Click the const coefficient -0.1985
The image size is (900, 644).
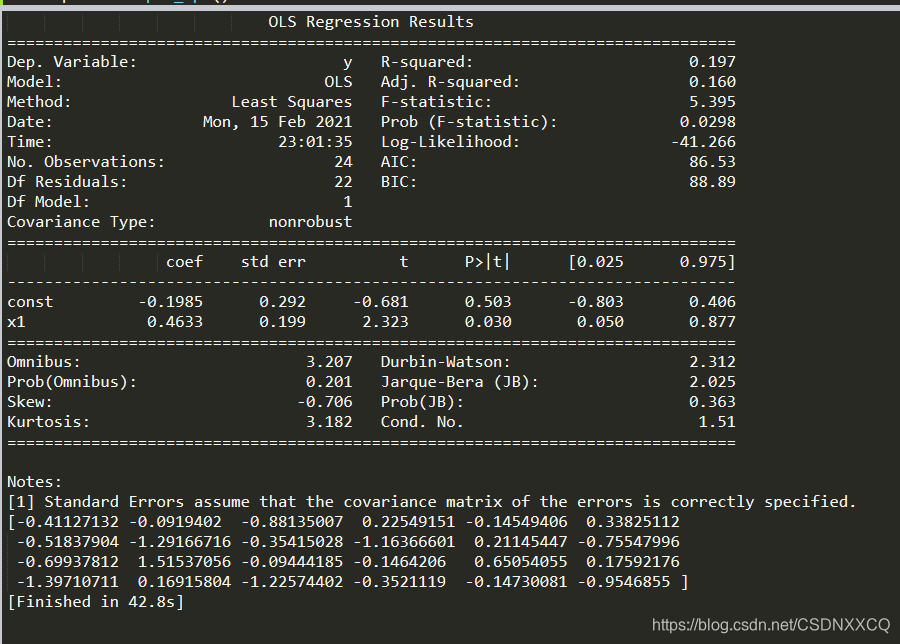[170, 302]
